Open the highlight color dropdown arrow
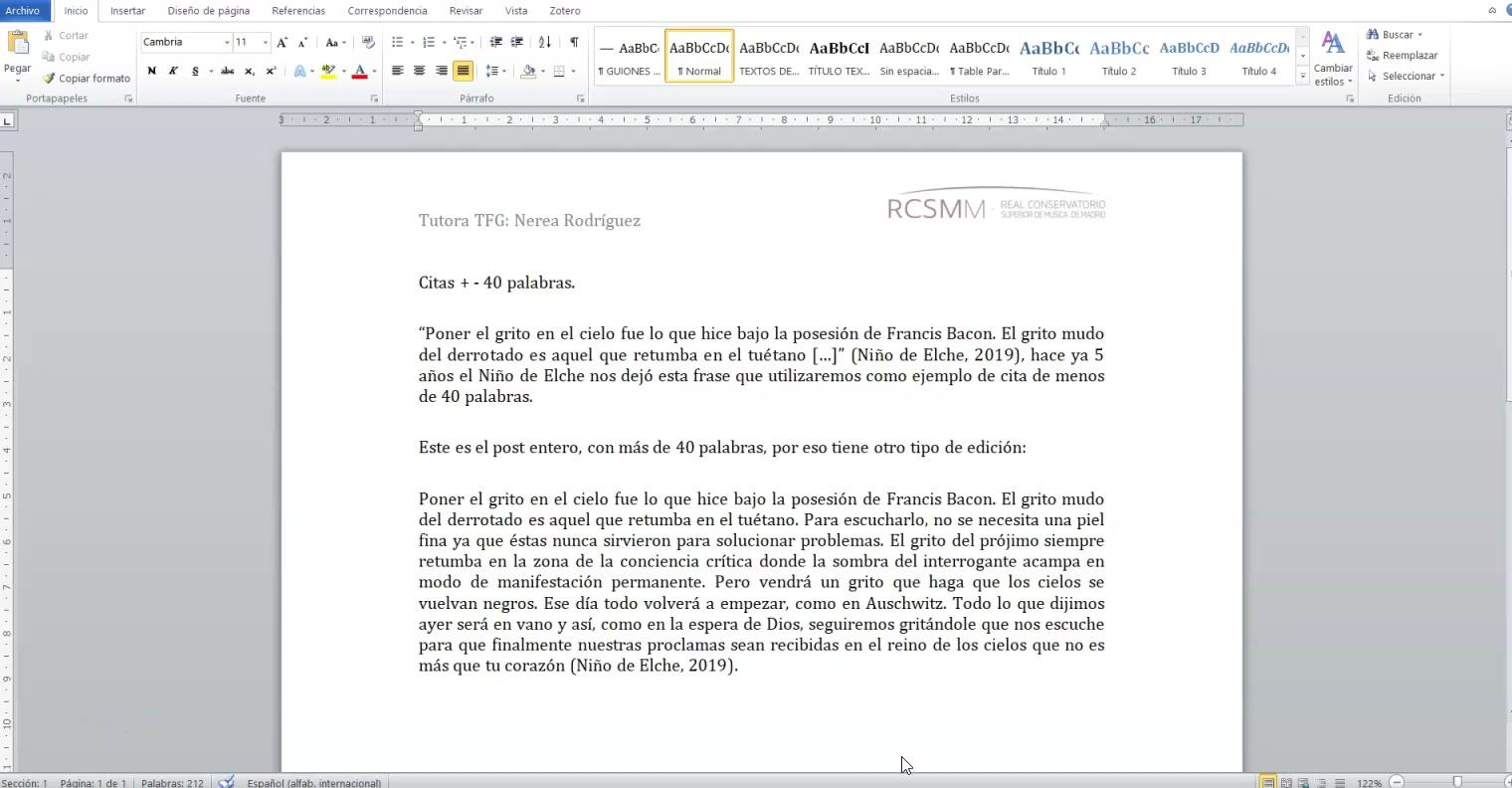 (343, 72)
